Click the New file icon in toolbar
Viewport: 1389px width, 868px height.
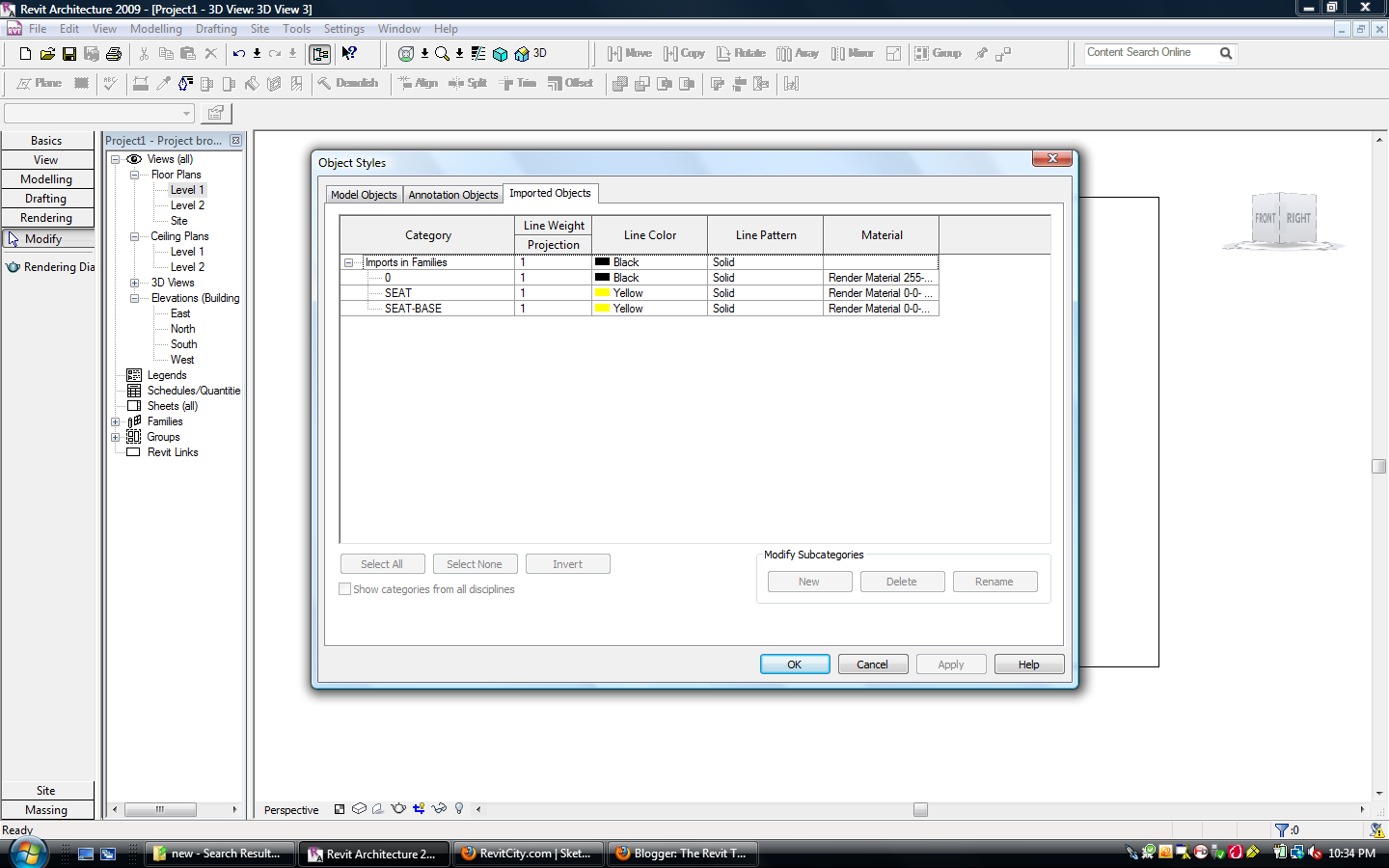point(25,54)
